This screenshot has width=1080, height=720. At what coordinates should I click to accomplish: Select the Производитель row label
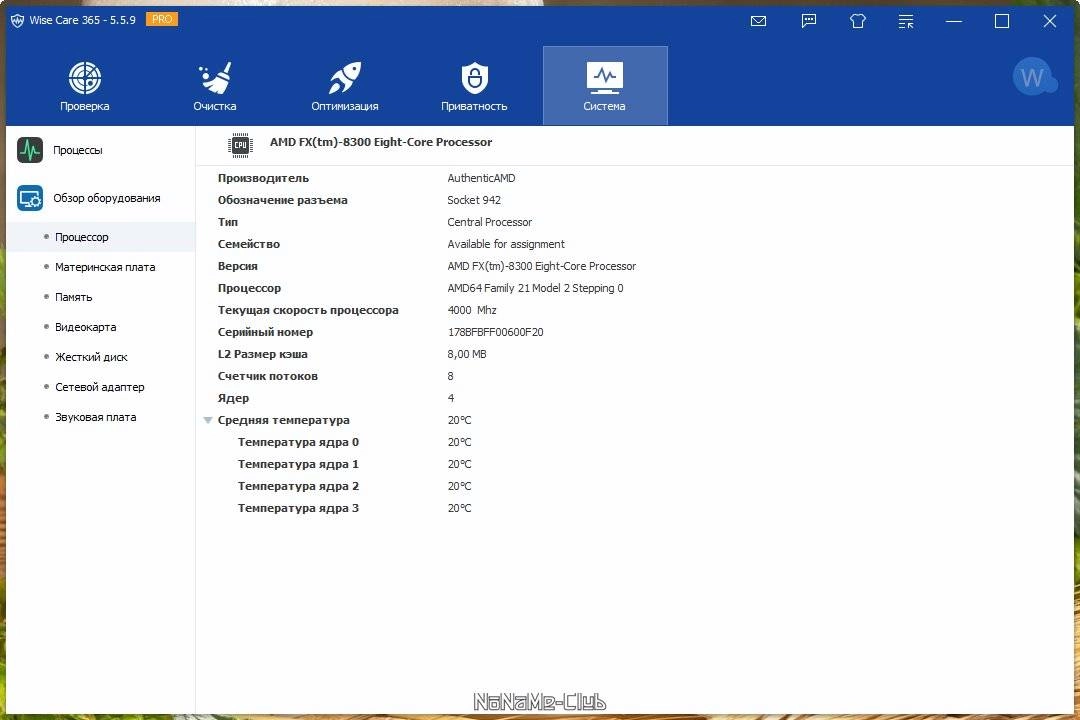[263, 178]
